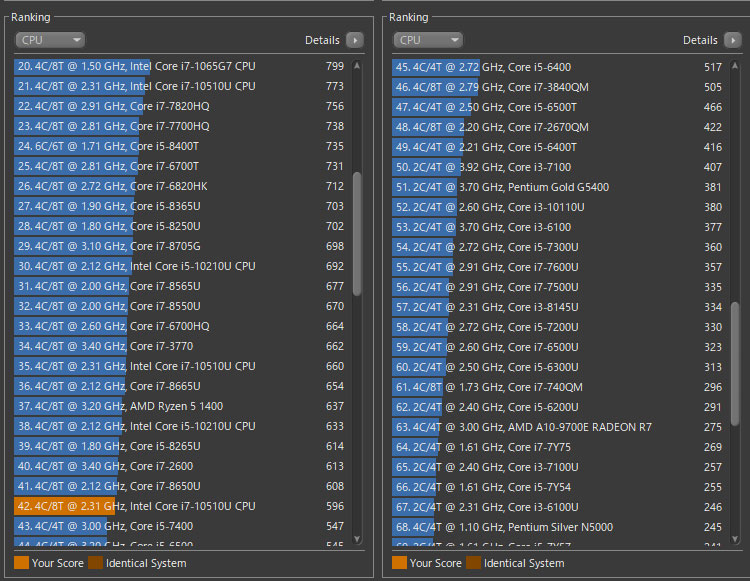Select rank 53 Core i3-6100 row
This screenshot has height=581, width=750.
559,227
